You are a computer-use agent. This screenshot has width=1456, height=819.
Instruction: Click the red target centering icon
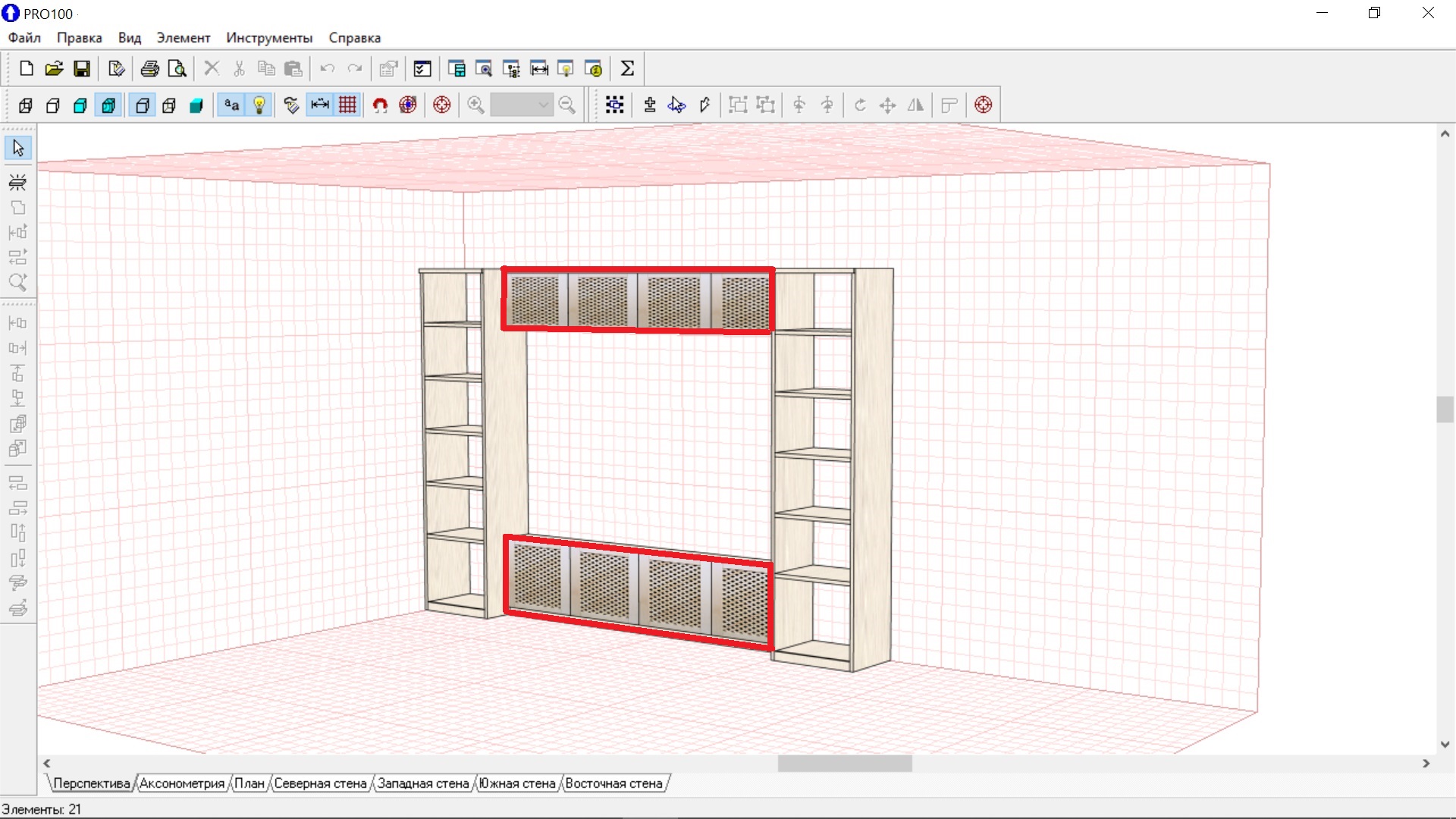pyautogui.click(x=442, y=105)
